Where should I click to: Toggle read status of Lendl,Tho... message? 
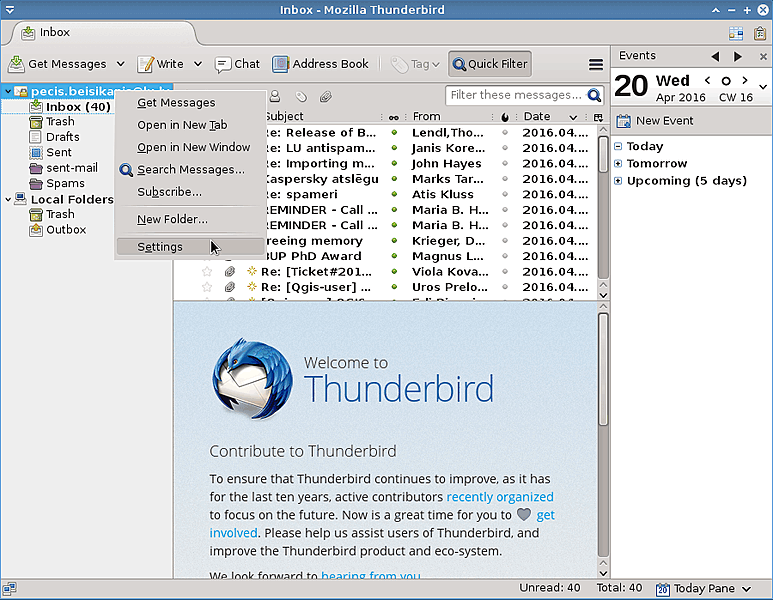click(394, 133)
